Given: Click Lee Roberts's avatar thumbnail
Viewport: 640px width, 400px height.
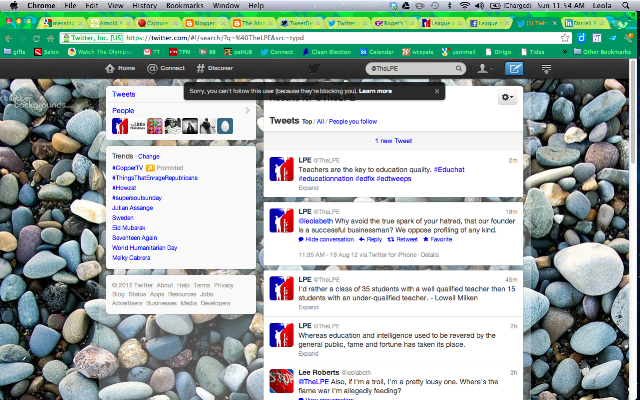Looking at the screenshot, I should click(x=282, y=381).
